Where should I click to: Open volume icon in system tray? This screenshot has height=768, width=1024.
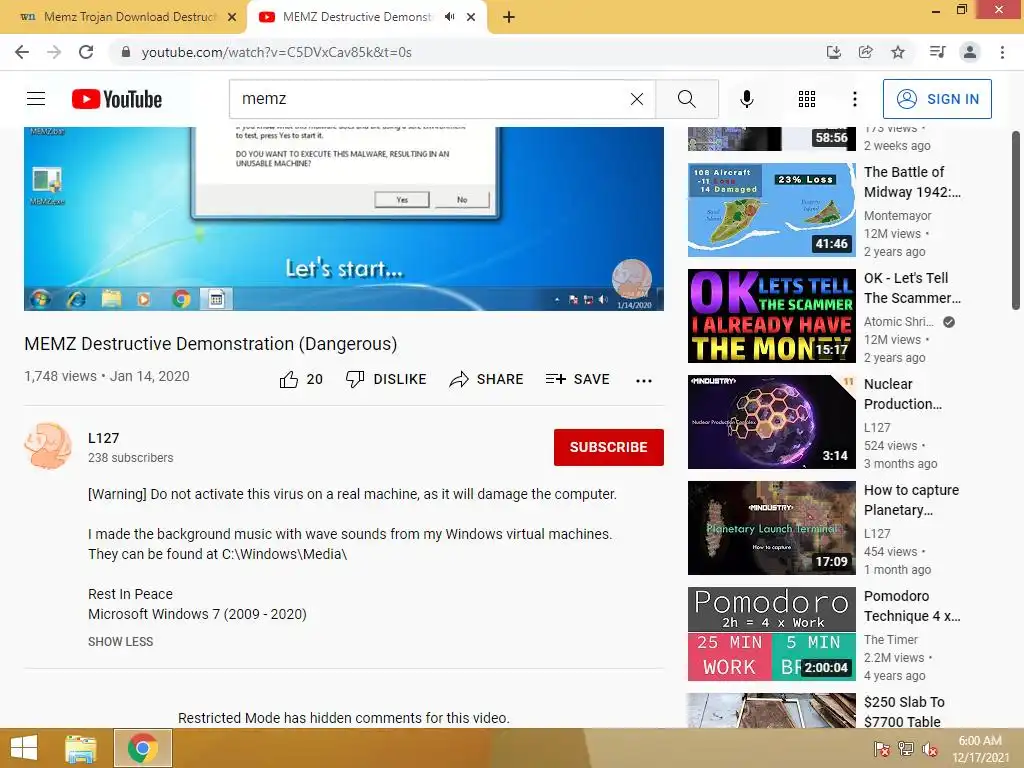929,749
